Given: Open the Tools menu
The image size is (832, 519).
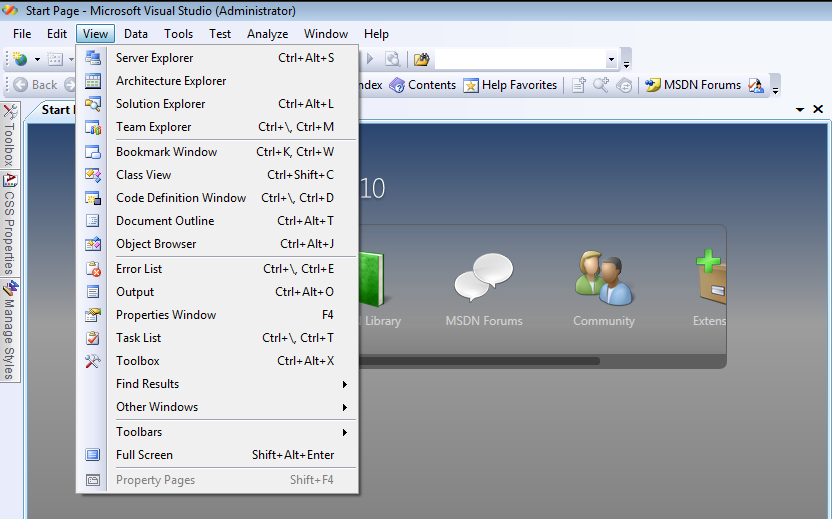Looking at the screenshot, I should point(178,34).
